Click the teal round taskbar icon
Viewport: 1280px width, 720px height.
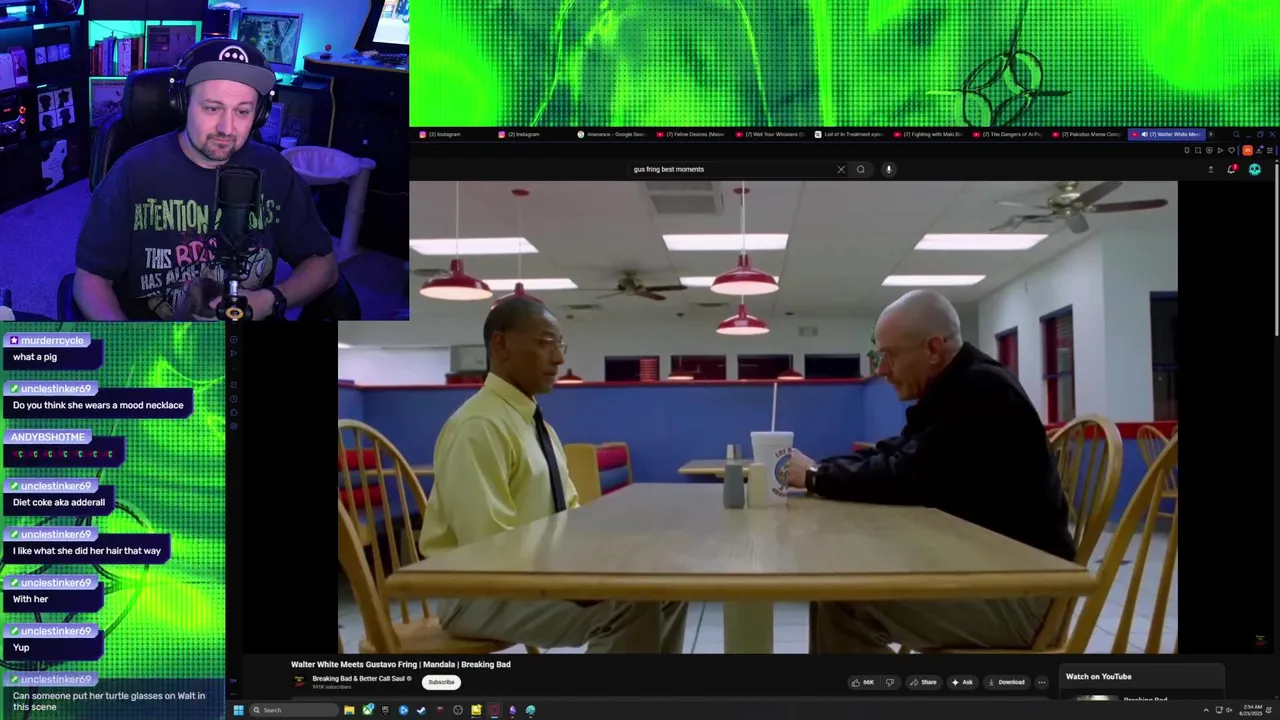[x=530, y=710]
